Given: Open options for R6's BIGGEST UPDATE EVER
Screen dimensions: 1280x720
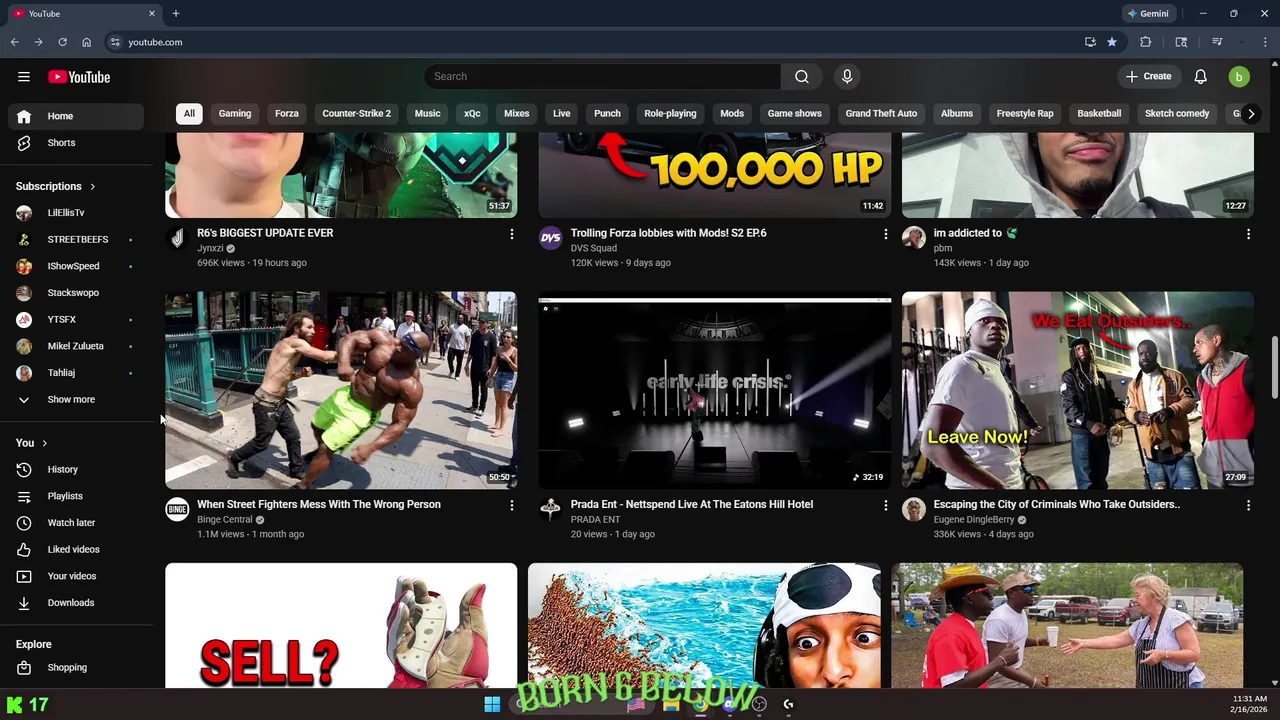Looking at the screenshot, I should coord(512,234).
